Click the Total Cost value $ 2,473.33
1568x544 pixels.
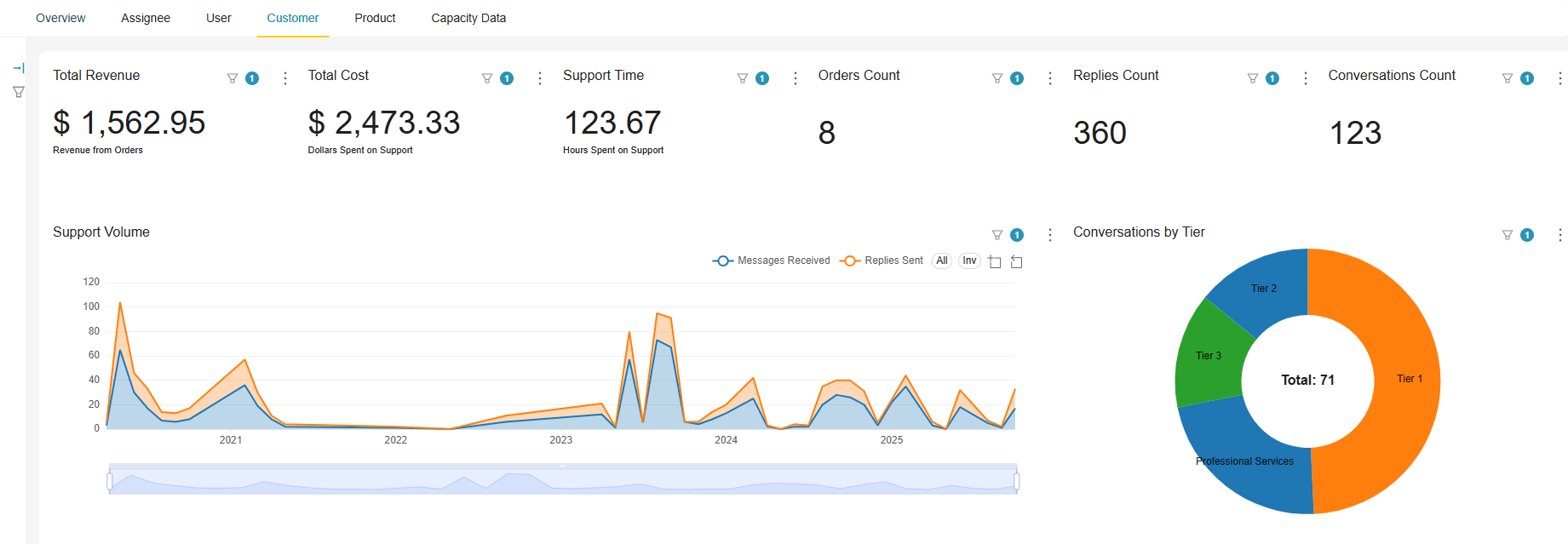384,123
